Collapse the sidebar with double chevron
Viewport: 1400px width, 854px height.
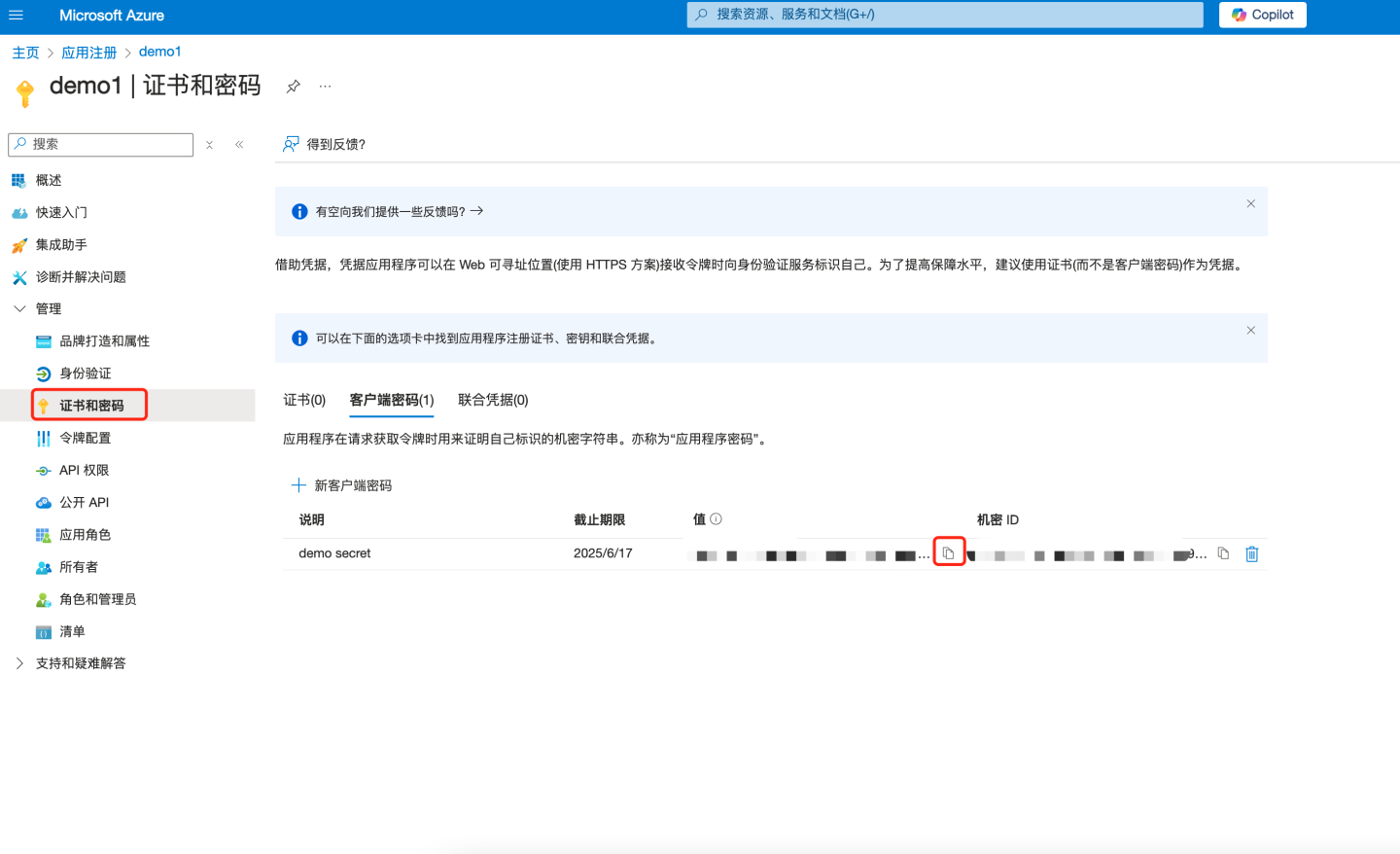[239, 145]
